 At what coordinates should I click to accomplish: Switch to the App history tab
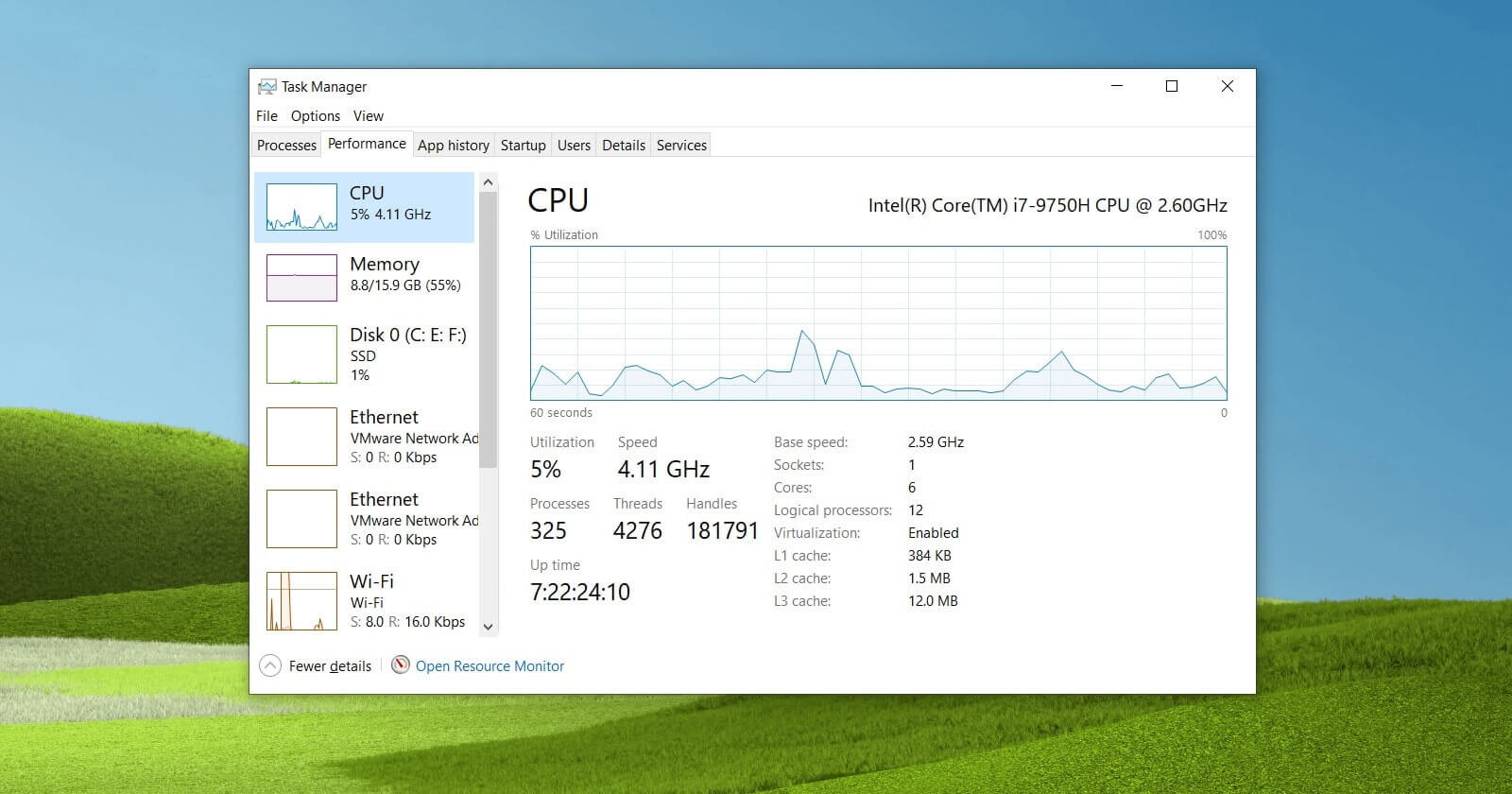(x=454, y=145)
